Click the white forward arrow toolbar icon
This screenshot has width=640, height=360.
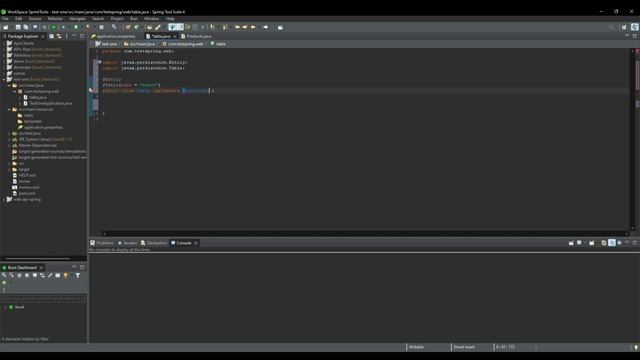[x=266, y=27]
